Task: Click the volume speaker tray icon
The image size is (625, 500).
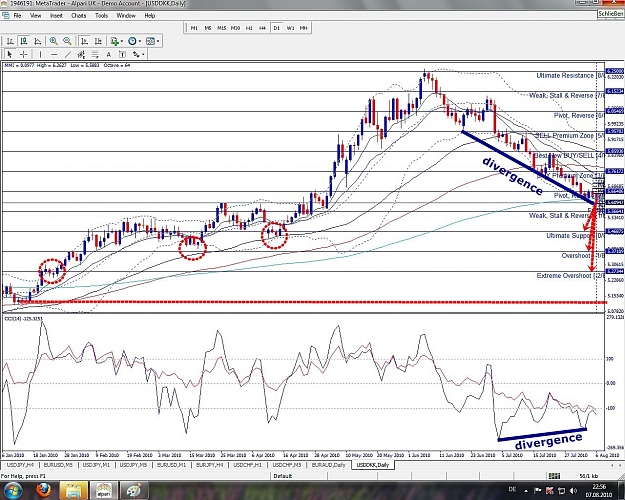Action: (573, 491)
